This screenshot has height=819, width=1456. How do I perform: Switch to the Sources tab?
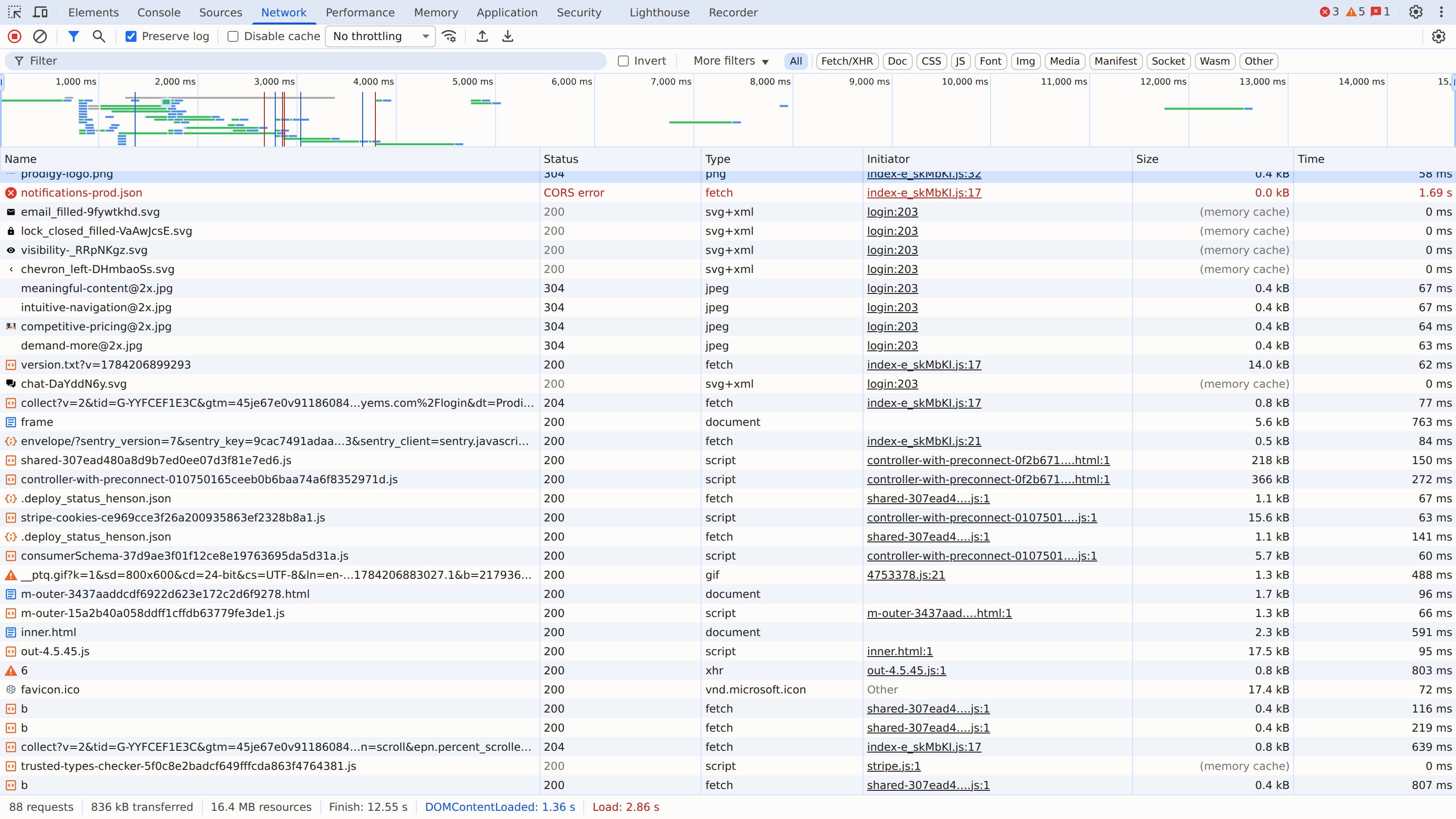[220, 12]
